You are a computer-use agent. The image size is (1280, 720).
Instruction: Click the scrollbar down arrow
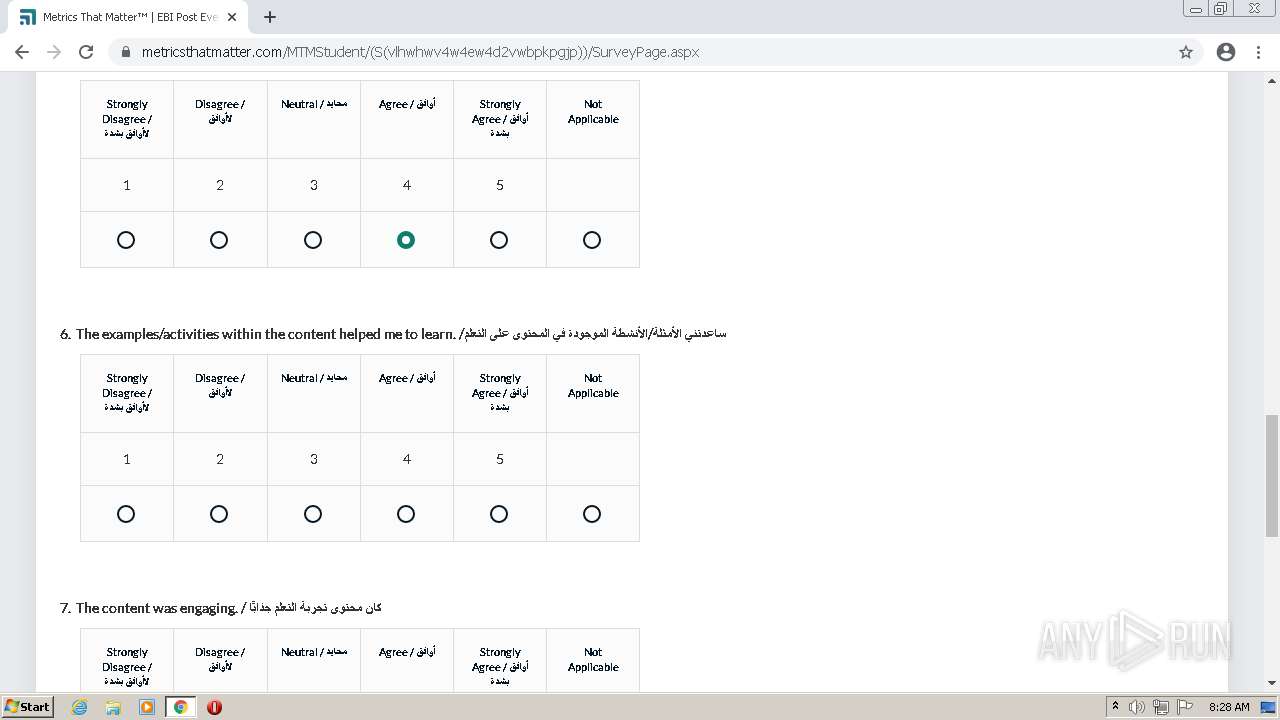click(1272, 683)
